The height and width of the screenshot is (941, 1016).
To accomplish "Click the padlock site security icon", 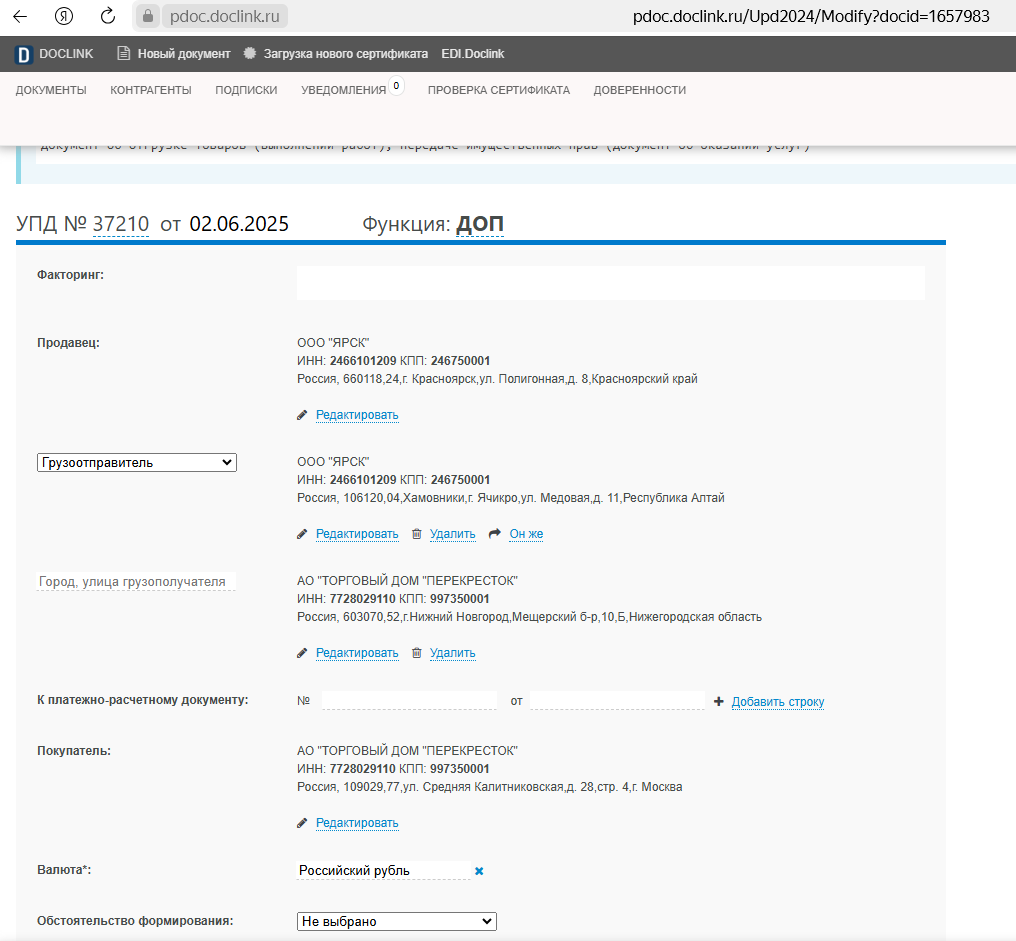I will [x=148, y=16].
